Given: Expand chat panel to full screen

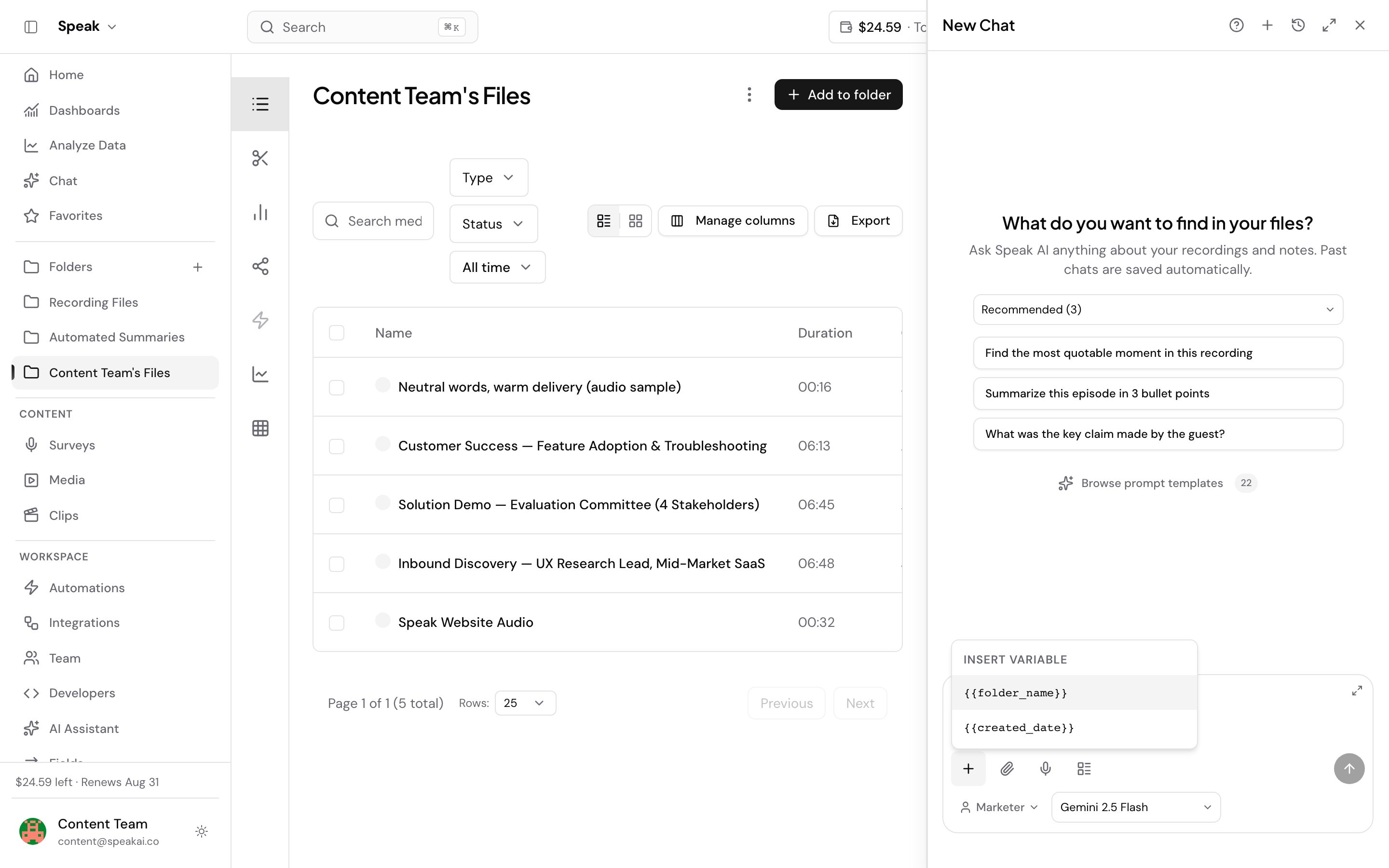Looking at the screenshot, I should tap(1329, 25).
